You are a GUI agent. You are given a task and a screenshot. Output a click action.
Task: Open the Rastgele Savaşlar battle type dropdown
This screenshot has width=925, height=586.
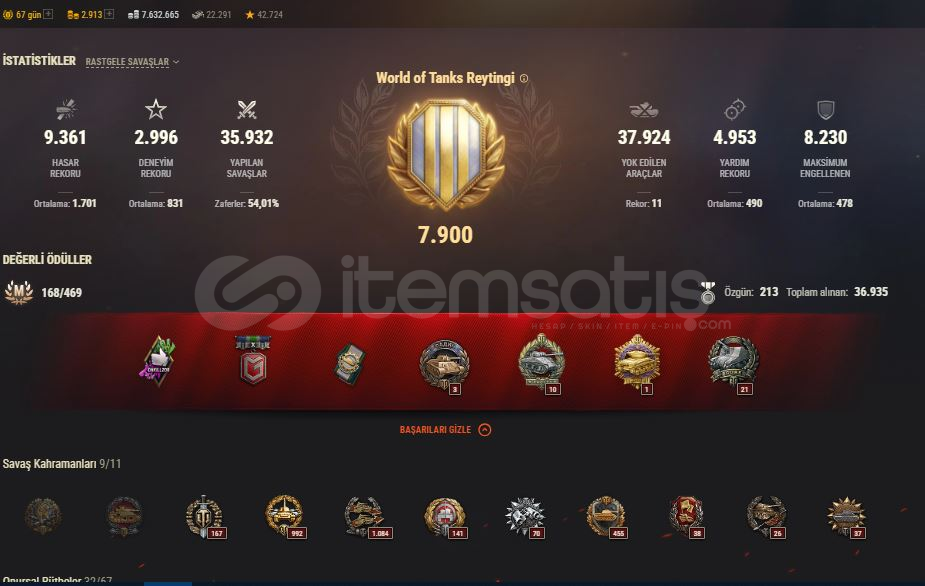132,62
